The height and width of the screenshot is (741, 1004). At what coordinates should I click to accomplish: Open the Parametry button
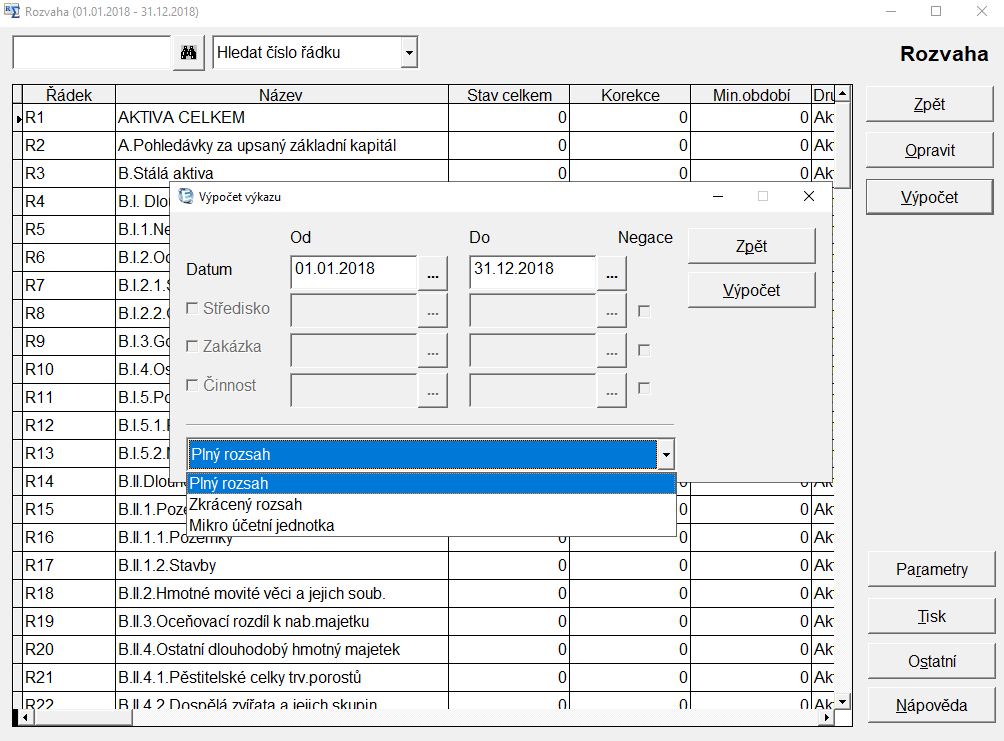click(931, 569)
